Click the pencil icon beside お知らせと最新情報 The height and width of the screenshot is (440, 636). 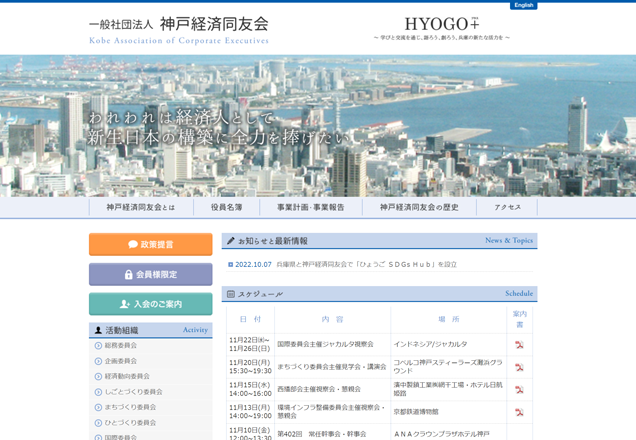pos(230,240)
